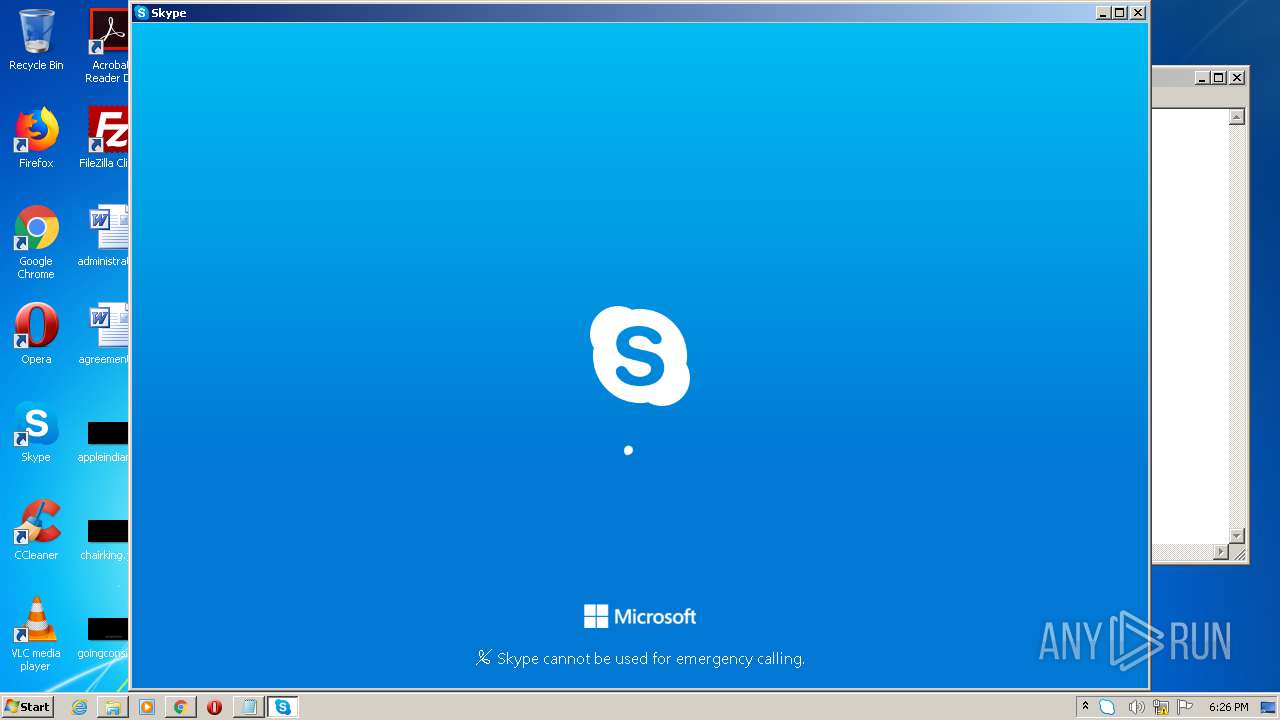Screen dimensions: 1280x720
Task: Click the Chrome taskbar icon
Action: [181, 707]
